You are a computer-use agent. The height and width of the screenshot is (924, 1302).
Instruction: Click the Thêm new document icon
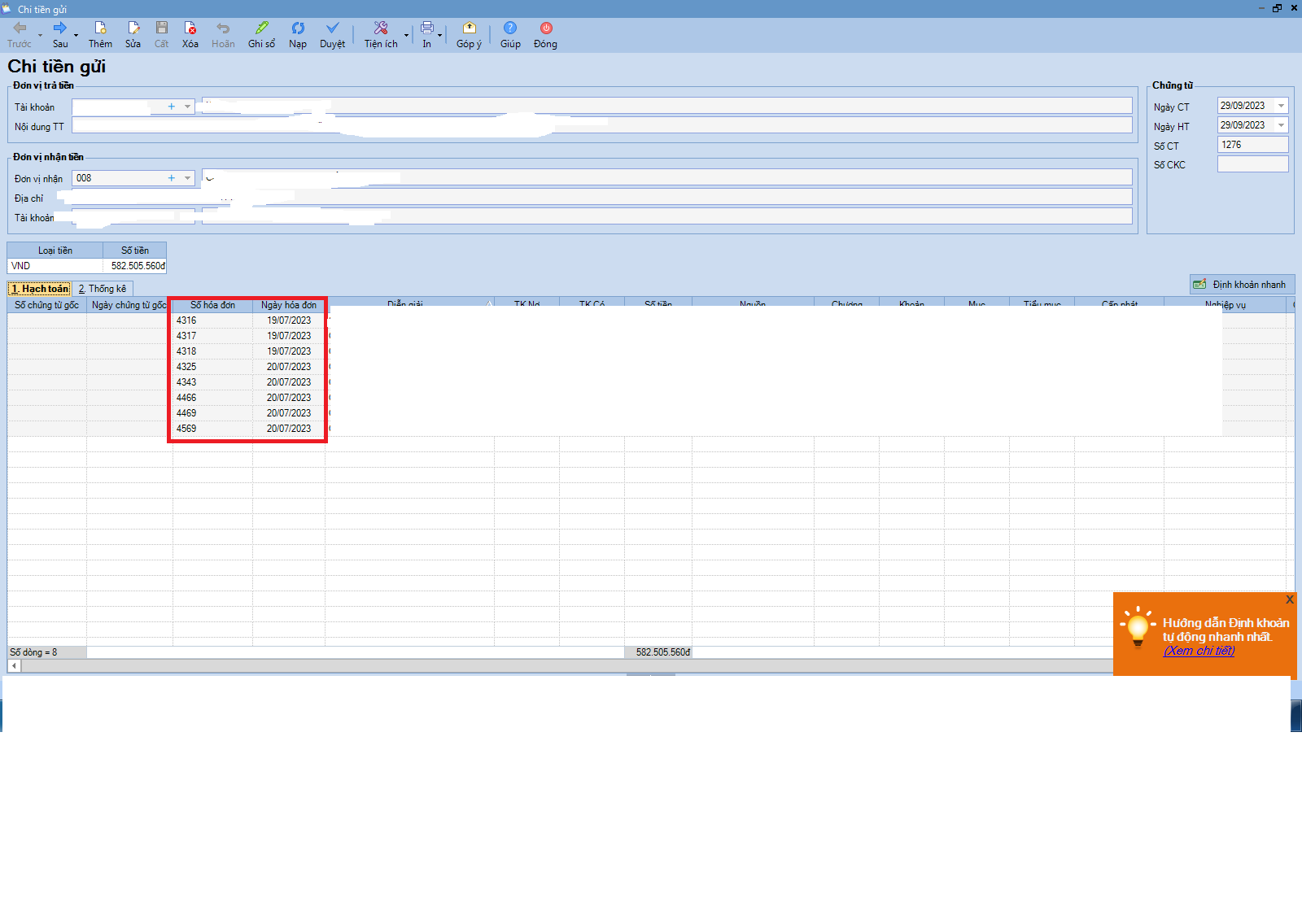pos(101,28)
